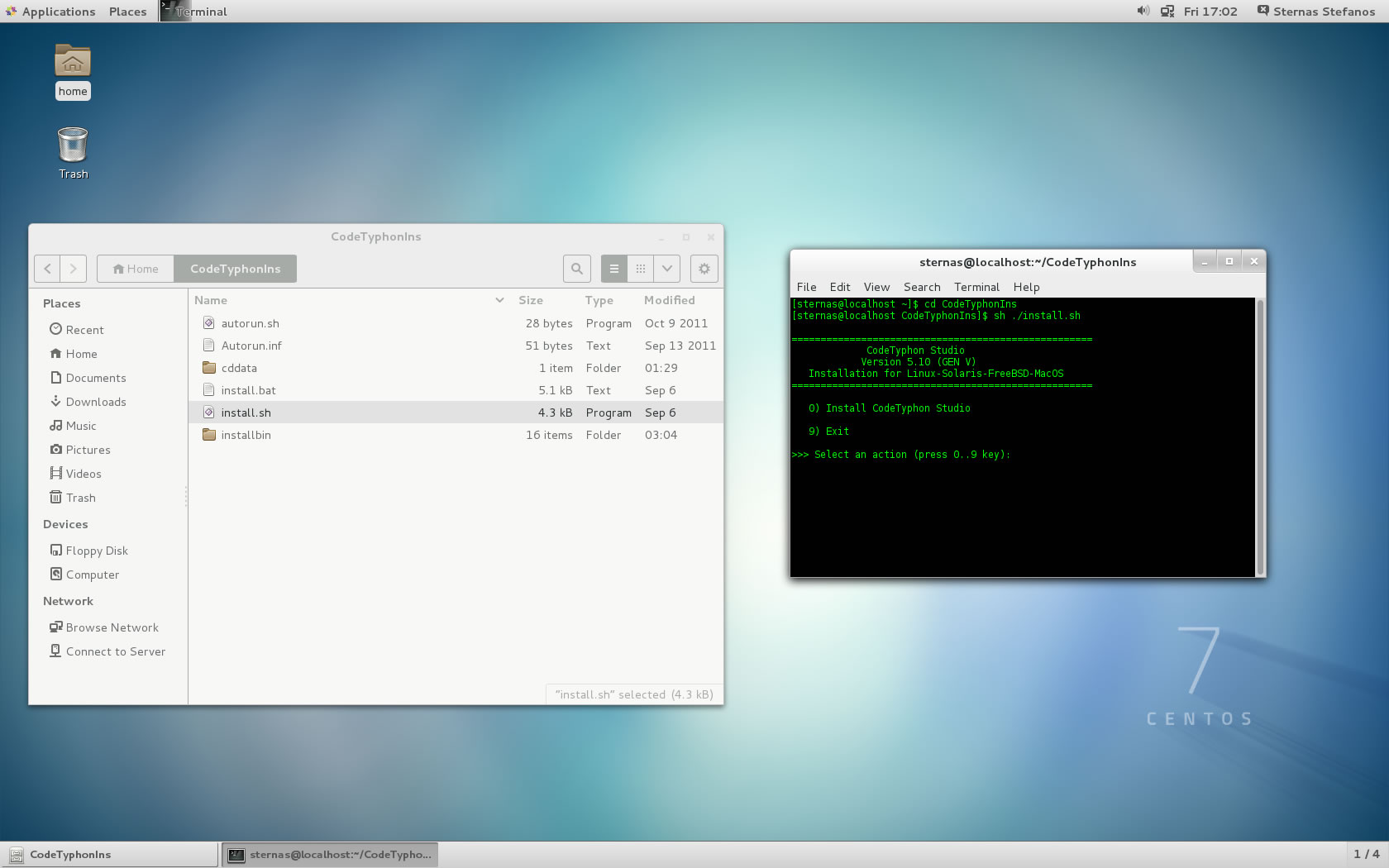Screen dimensions: 1389x868
Task: Open the terminal File menu
Action: click(x=806, y=287)
